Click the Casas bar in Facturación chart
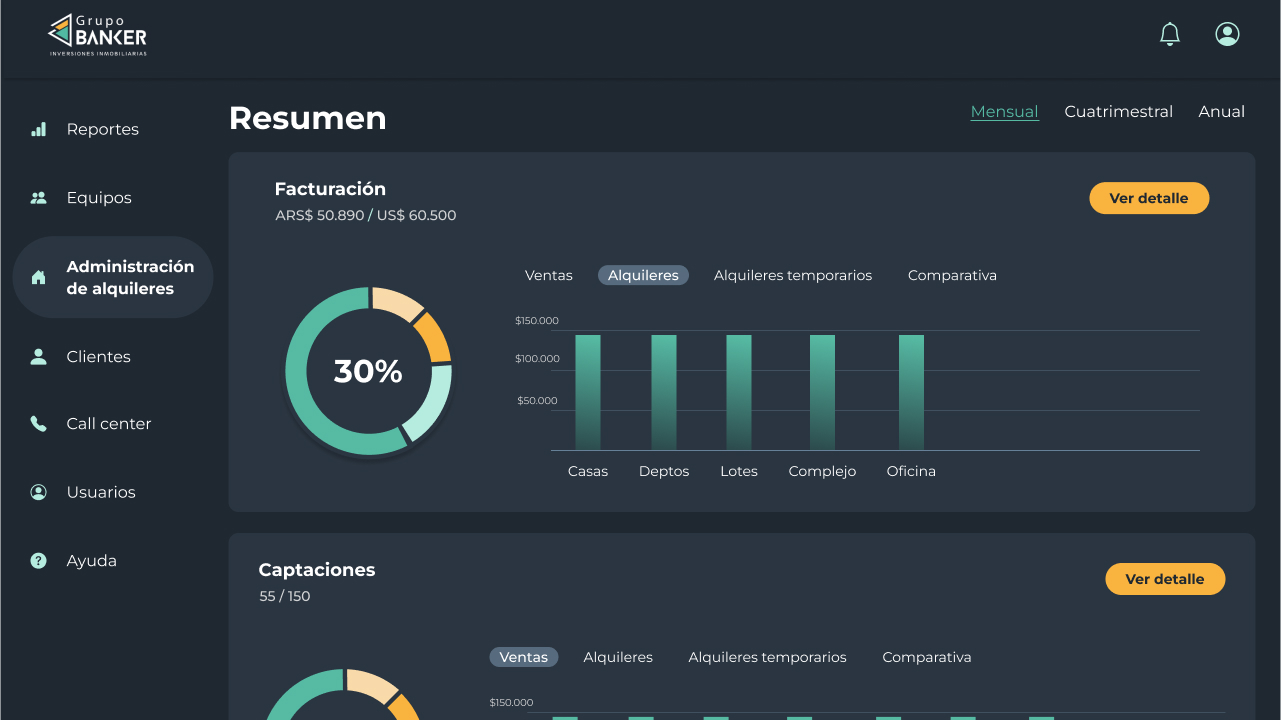 (588, 392)
